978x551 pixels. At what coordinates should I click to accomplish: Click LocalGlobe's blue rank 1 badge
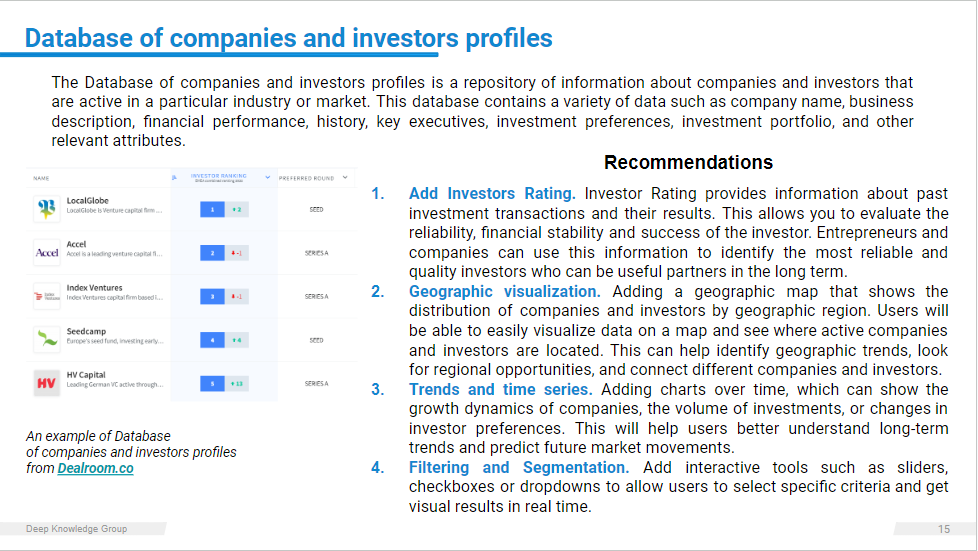(213, 209)
